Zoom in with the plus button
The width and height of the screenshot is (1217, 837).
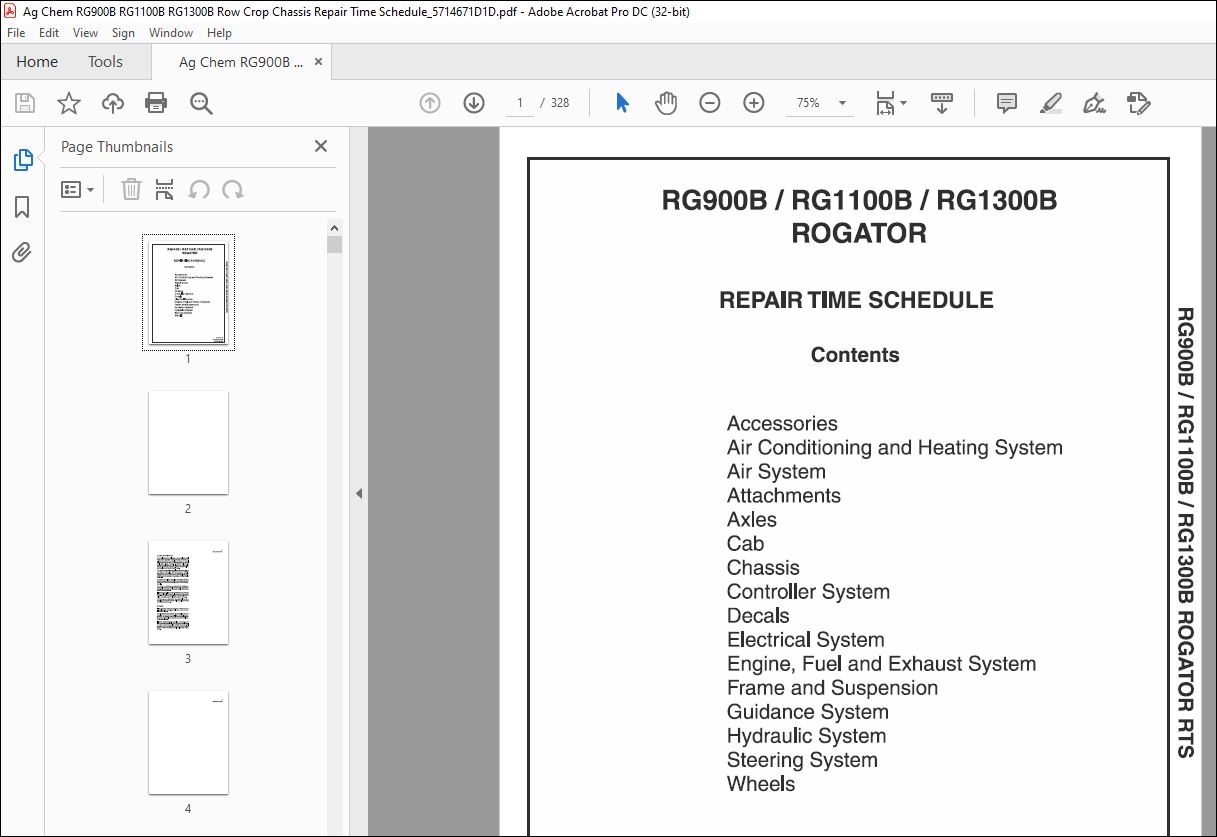754,103
